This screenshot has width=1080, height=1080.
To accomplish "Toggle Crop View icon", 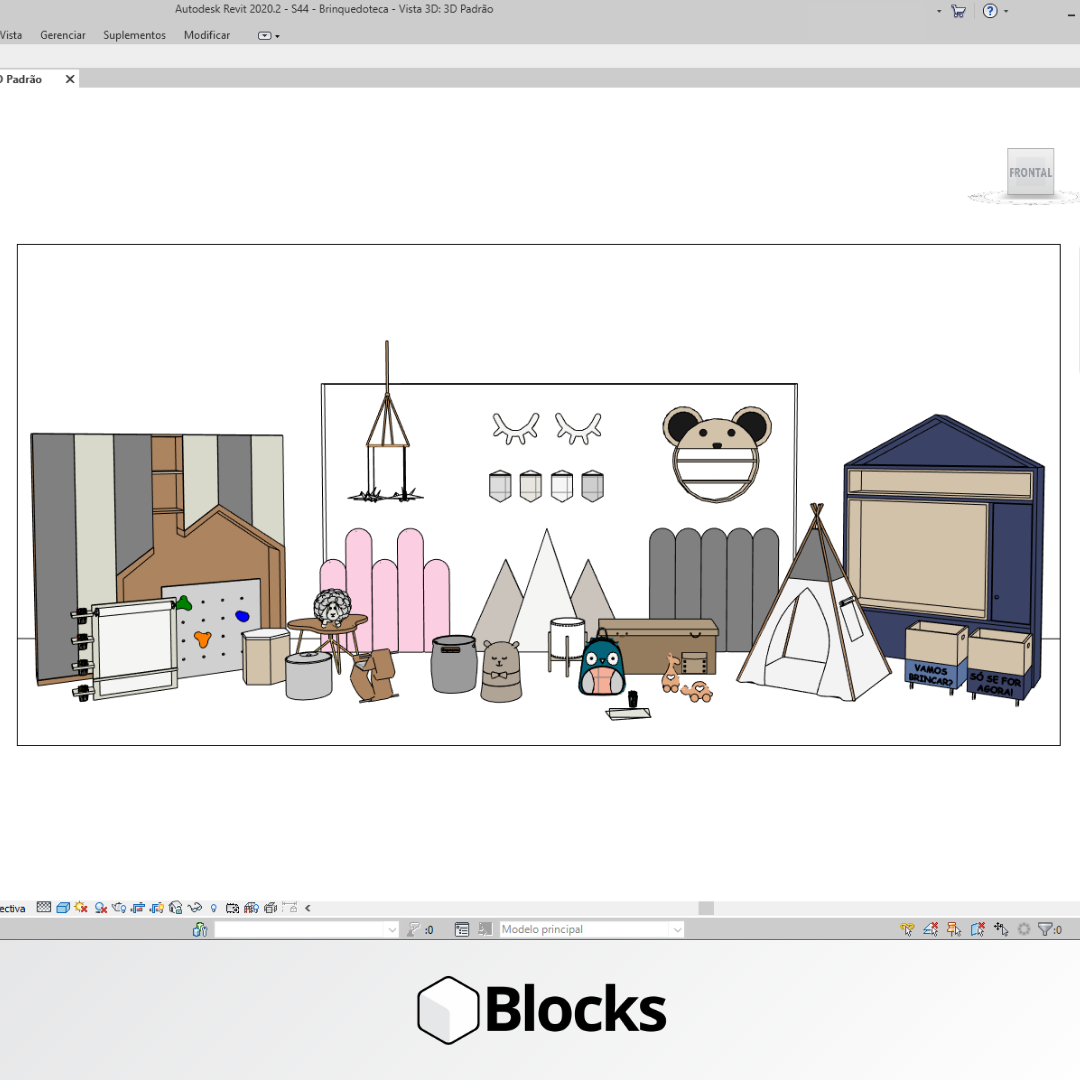I will (x=138, y=907).
